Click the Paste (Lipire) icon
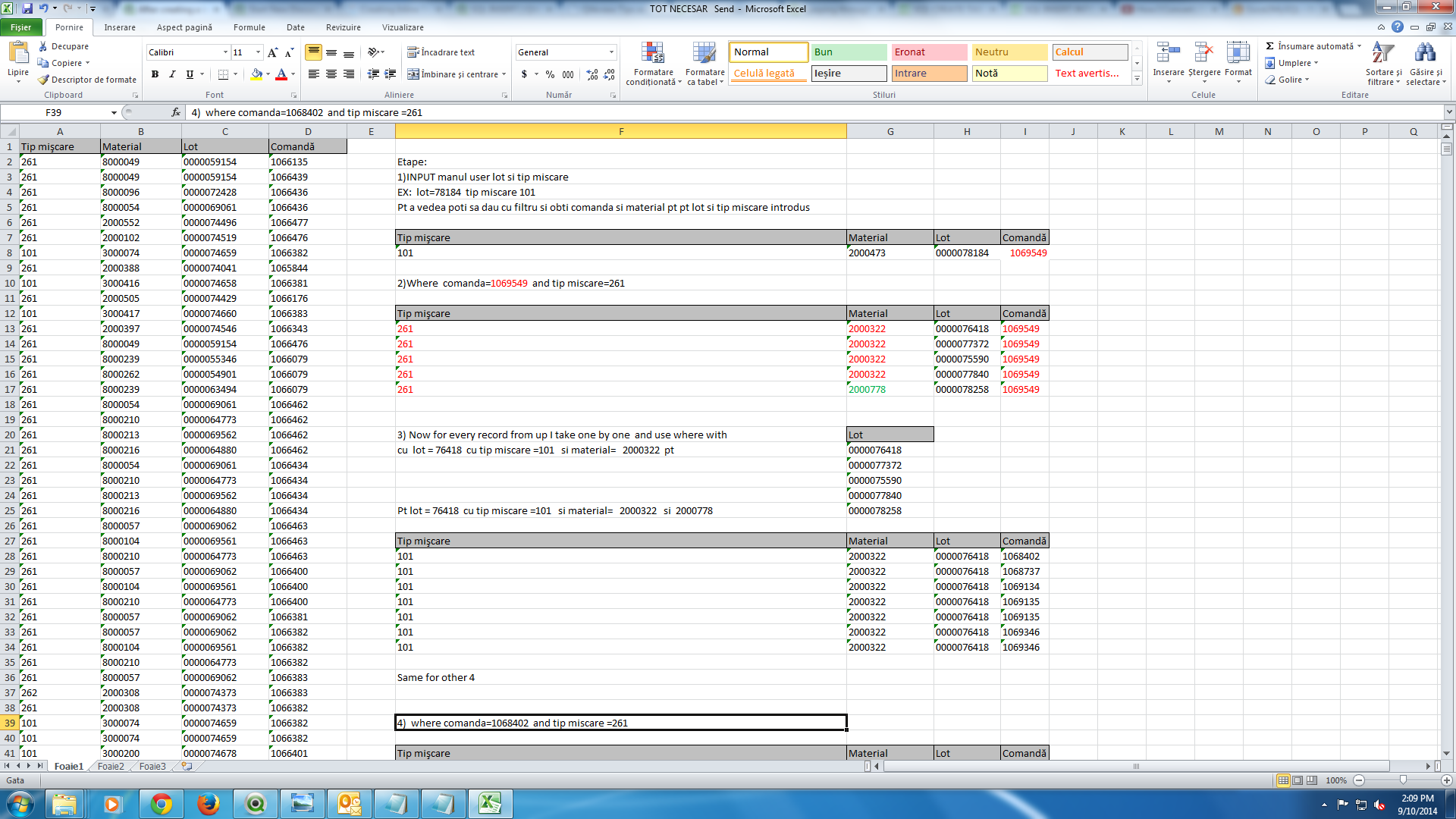This screenshot has width=1456, height=819. coord(18,53)
